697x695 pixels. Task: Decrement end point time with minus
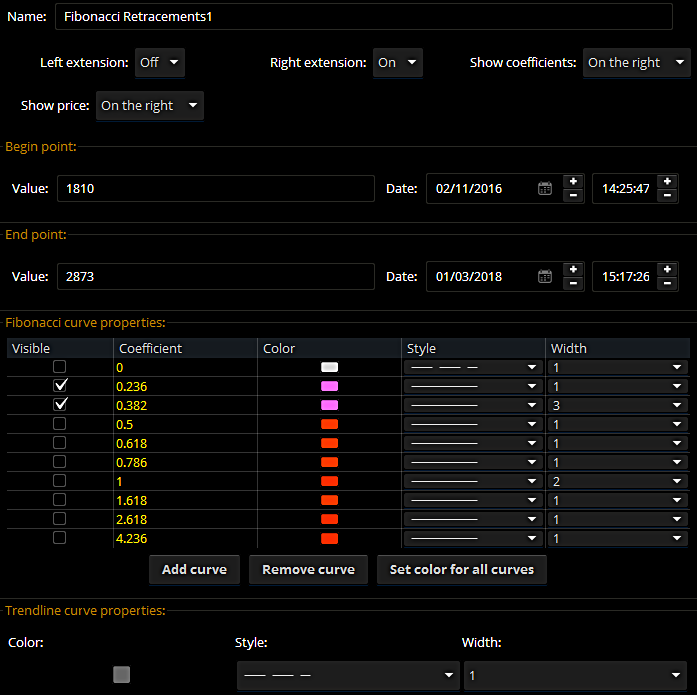coord(667,284)
